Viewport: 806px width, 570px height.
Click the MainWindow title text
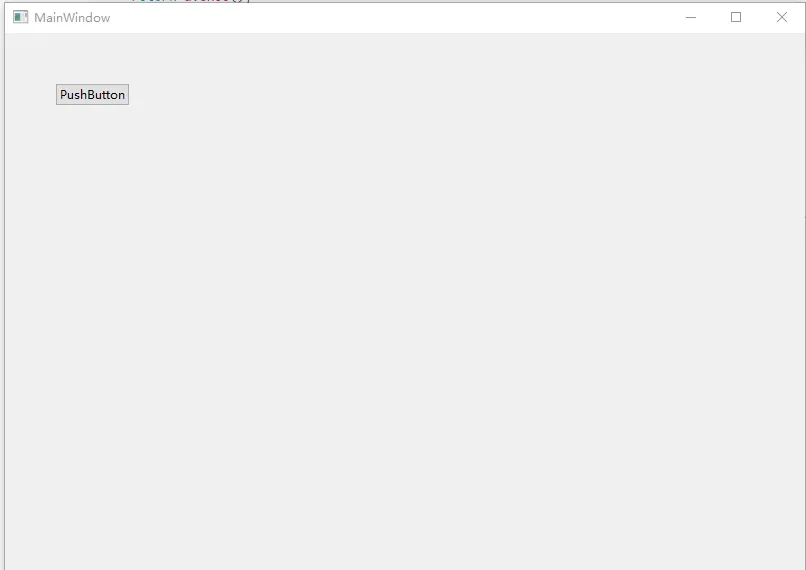coord(72,17)
